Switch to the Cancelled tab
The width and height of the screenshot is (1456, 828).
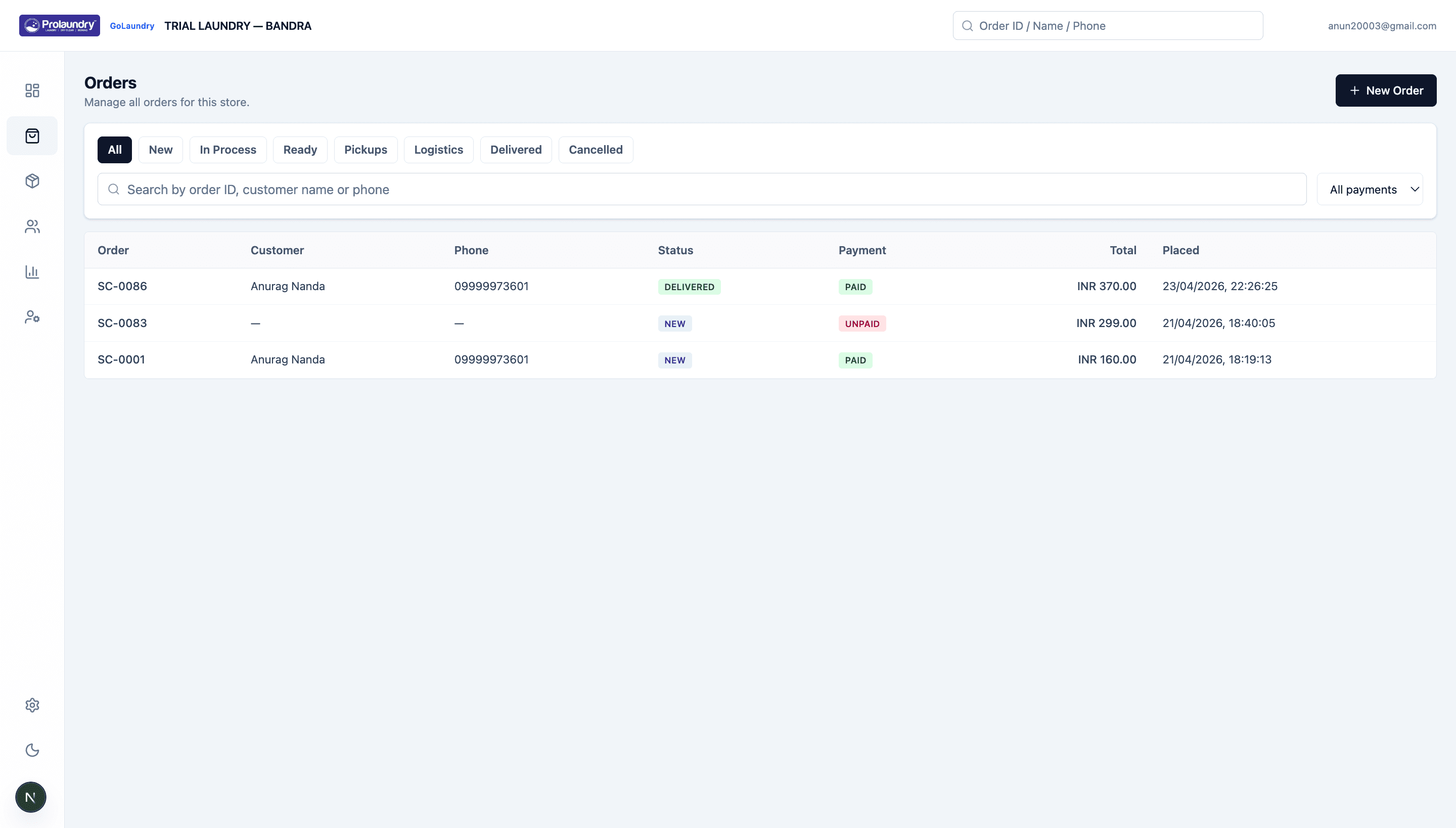pyautogui.click(x=596, y=150)
